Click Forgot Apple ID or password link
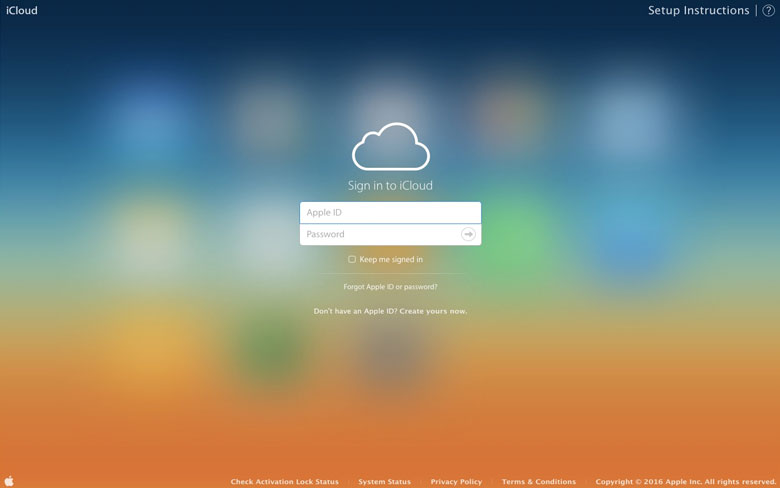The image size is (780, 488). pyautogui.click(x=390, y=287)
